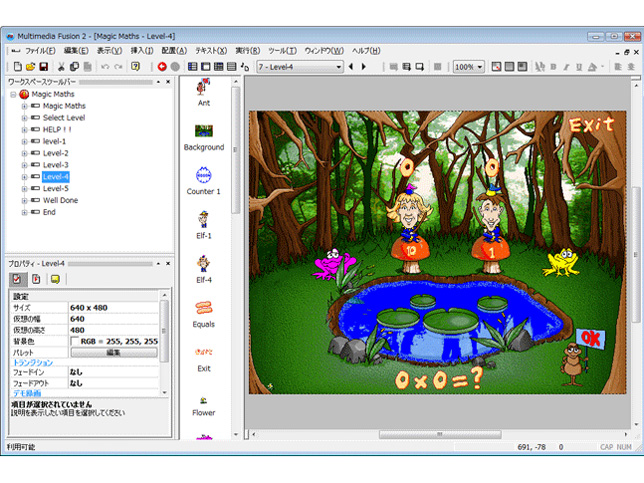
Task: Click the Open folder toolbar icon
Action: coord(30,67)
